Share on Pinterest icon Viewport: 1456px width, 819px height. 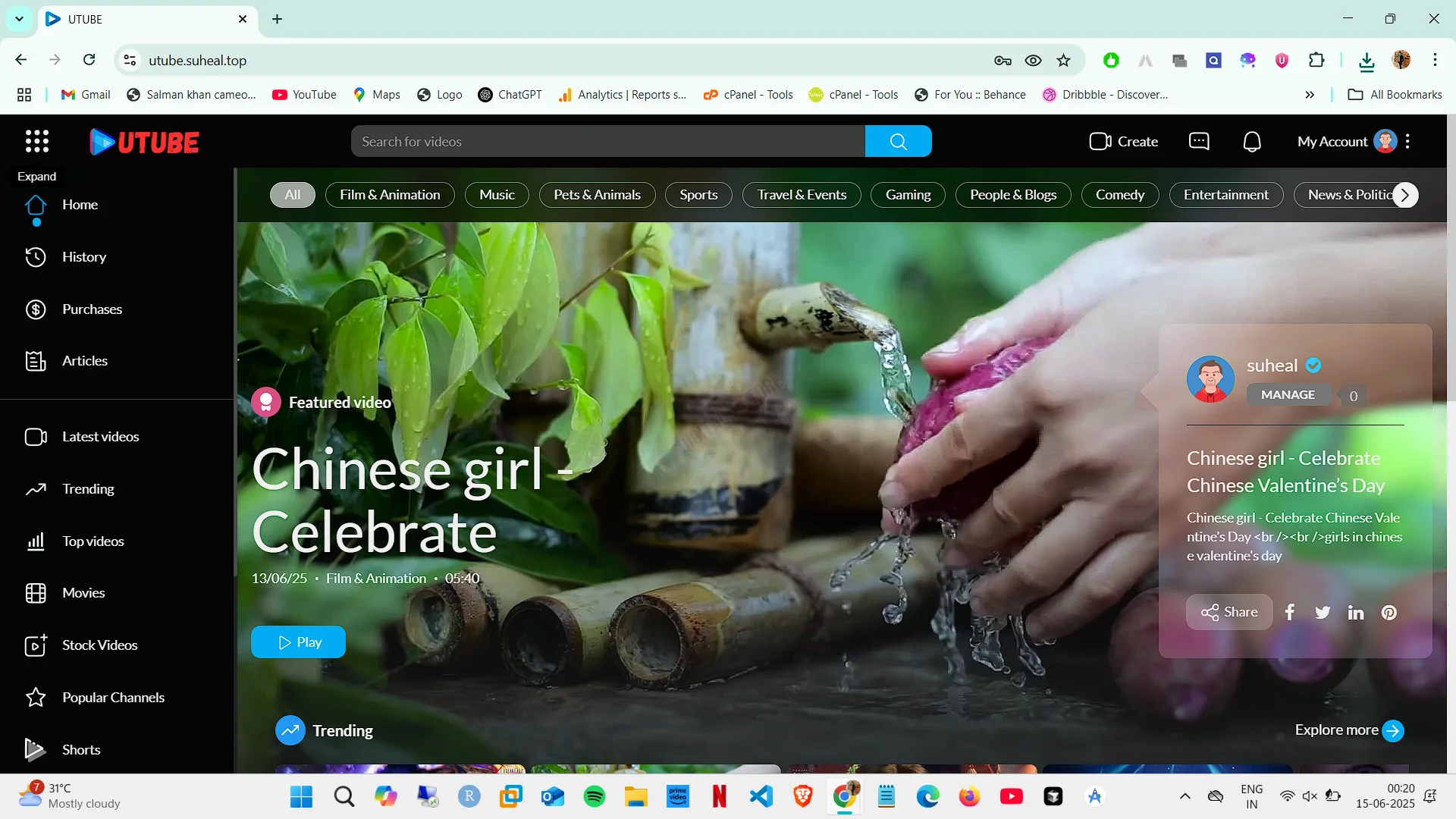(x=1389, y=613)
